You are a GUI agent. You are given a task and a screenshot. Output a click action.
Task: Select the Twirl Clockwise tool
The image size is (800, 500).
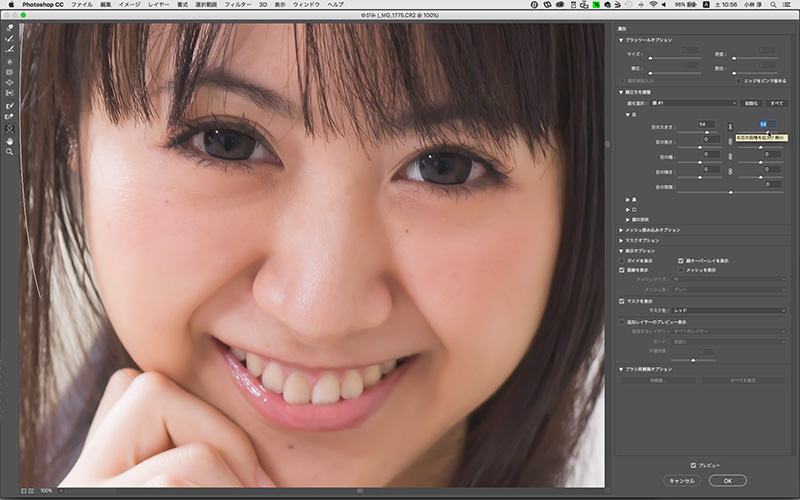[9, 62]
